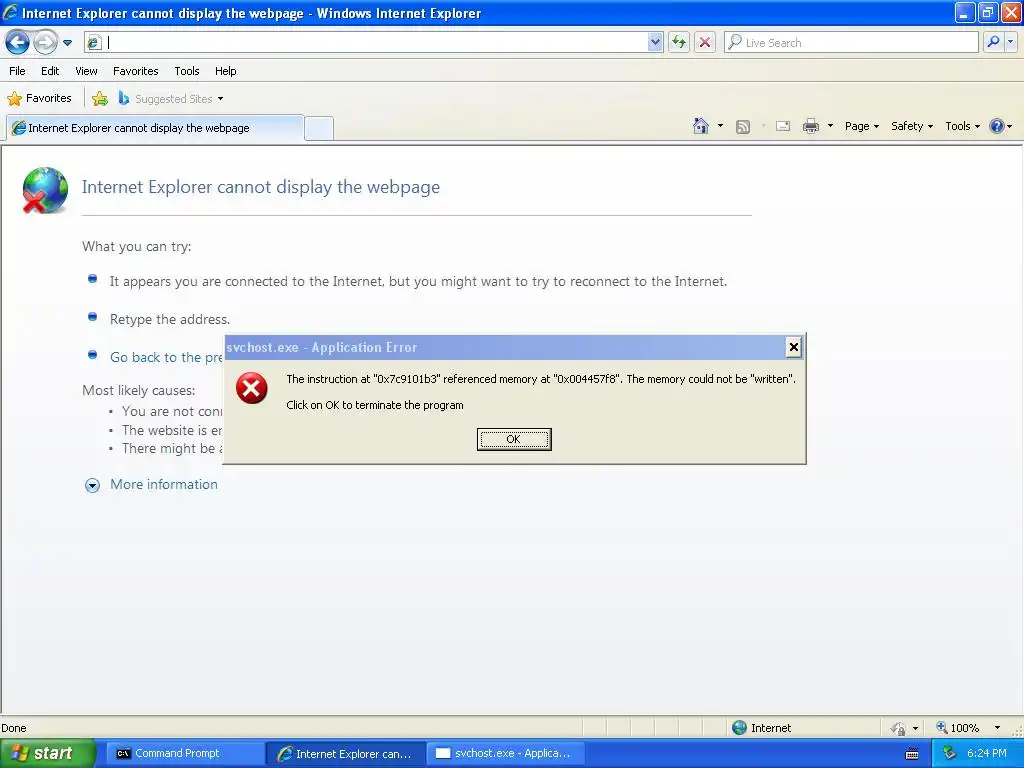Image resolution: width=1024 pixels, height=768 pixels.
Task: Expand the address bar history dropdown
Action: click(656, 42)
